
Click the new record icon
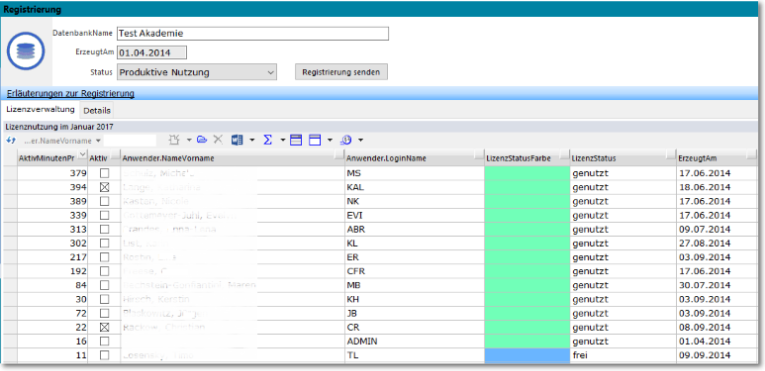click(175, 140)
